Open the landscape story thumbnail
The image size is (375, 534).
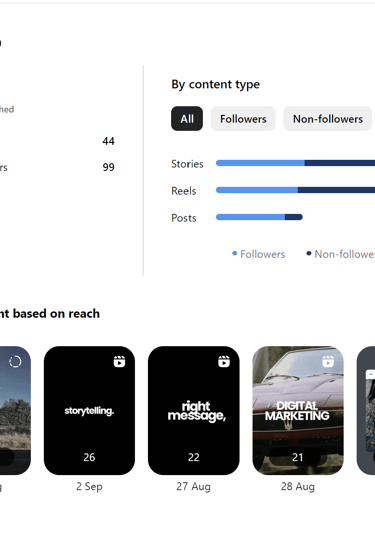[15, 410]
